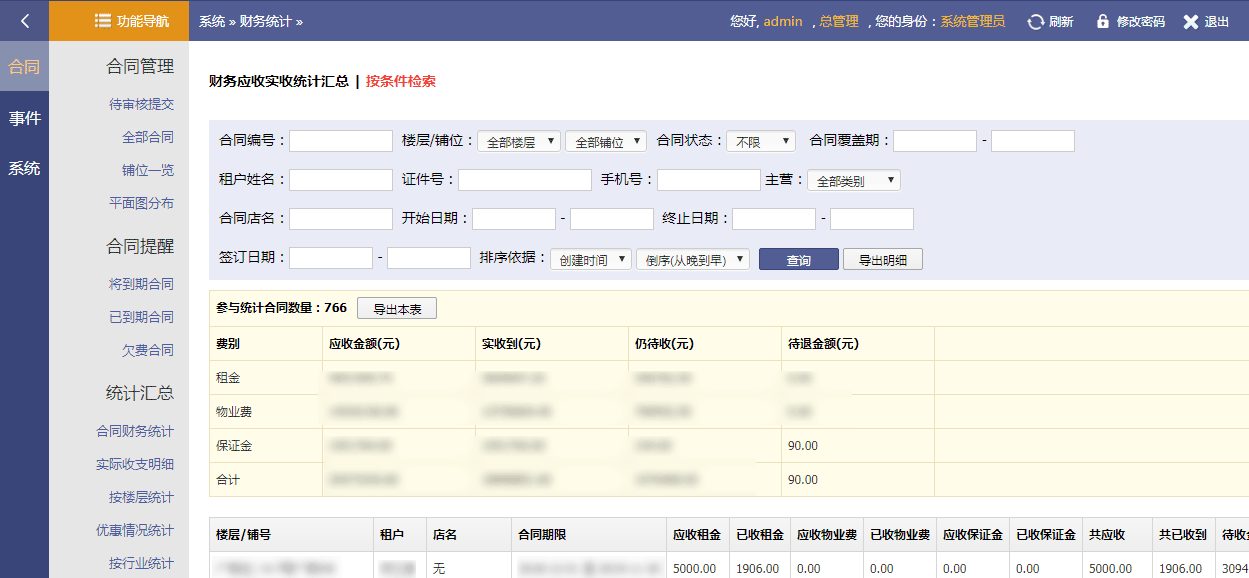Click the 导出明细 button
Screen dimensions: 1249x578
coord(883,259)
